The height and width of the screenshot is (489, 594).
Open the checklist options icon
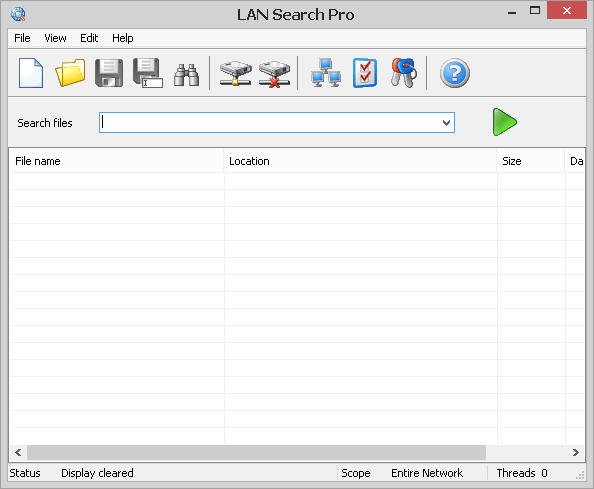tap(365, 73)
